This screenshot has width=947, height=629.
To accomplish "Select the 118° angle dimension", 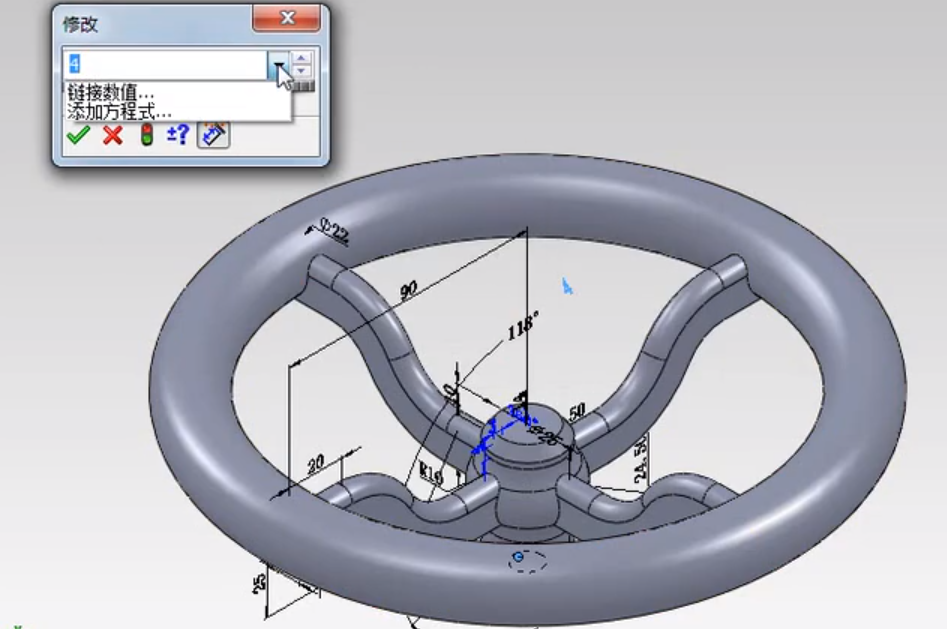I will pyautogui.click(x=523, y=326).
